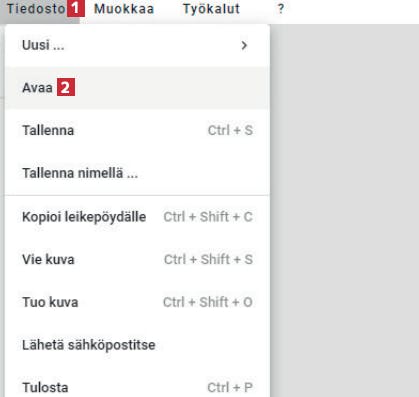Select the Uusi ... menu entry

(x=137, y=45)
